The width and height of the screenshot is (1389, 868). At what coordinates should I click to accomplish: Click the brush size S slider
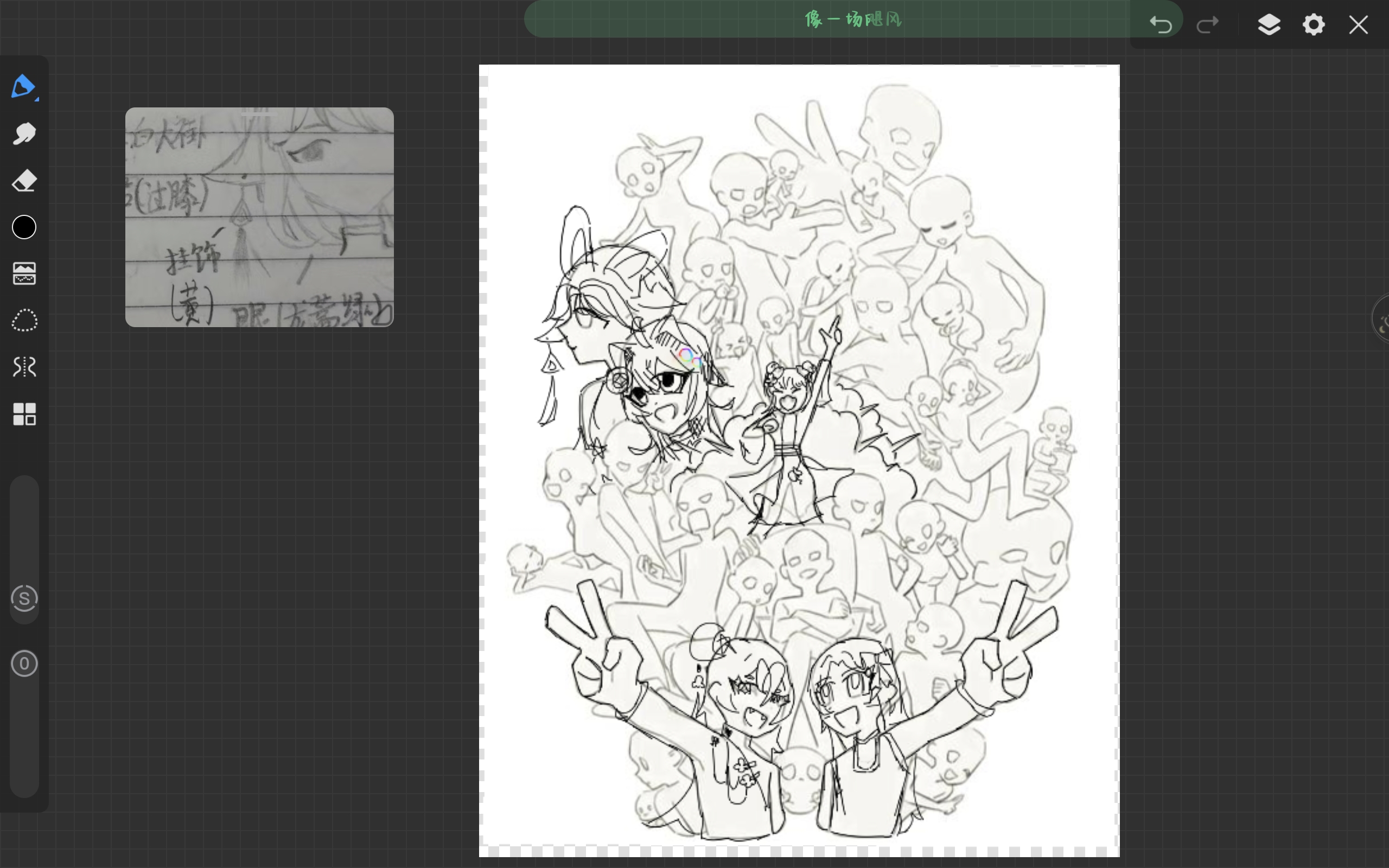tap(24, 599)
